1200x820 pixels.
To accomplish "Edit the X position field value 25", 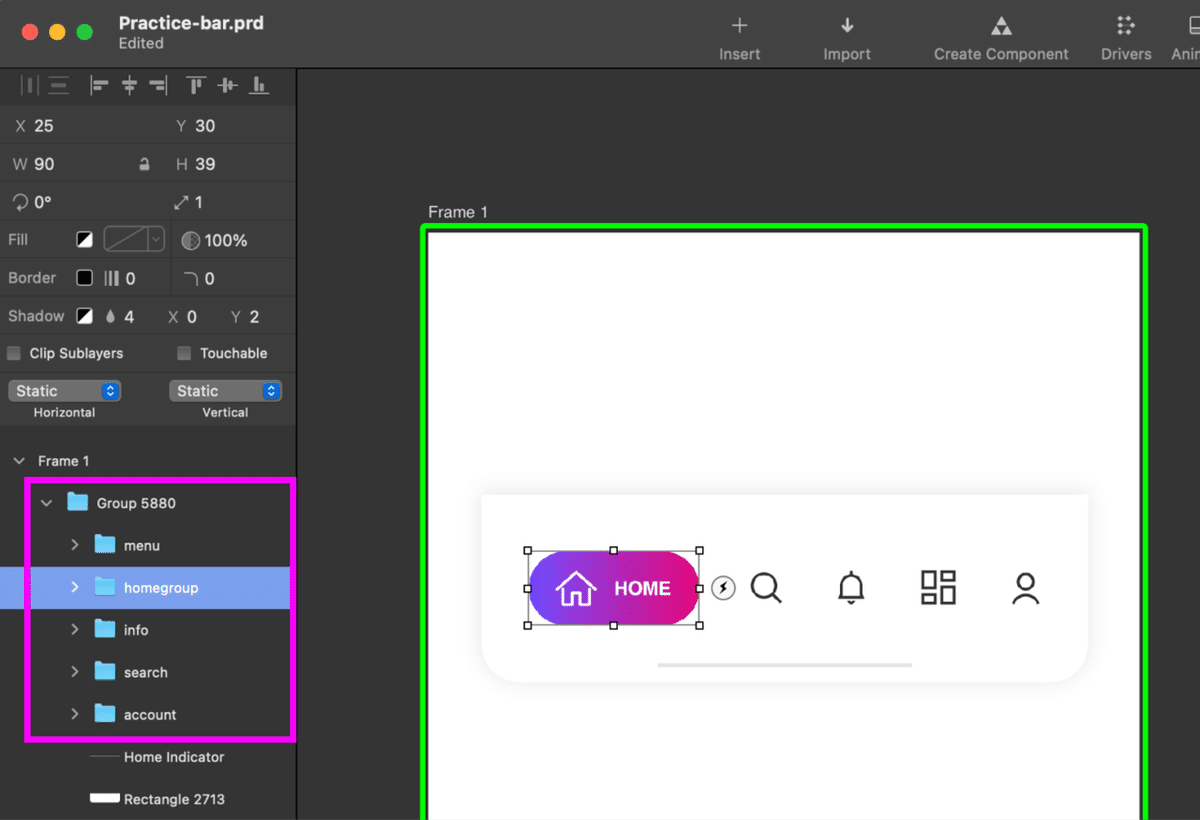I will point(44,126).
